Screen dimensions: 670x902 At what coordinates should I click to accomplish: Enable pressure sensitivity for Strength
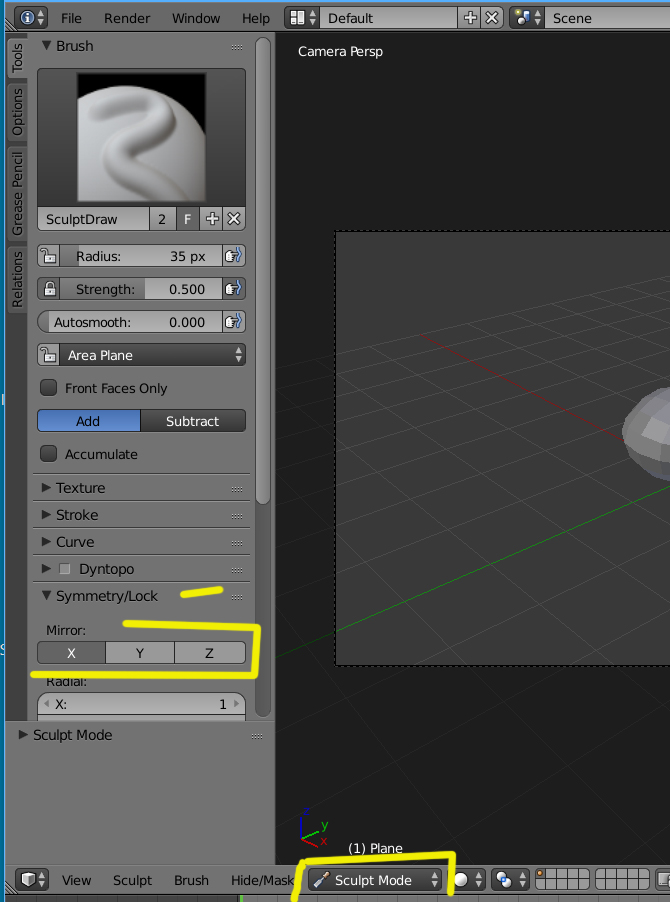click(233, 289)
